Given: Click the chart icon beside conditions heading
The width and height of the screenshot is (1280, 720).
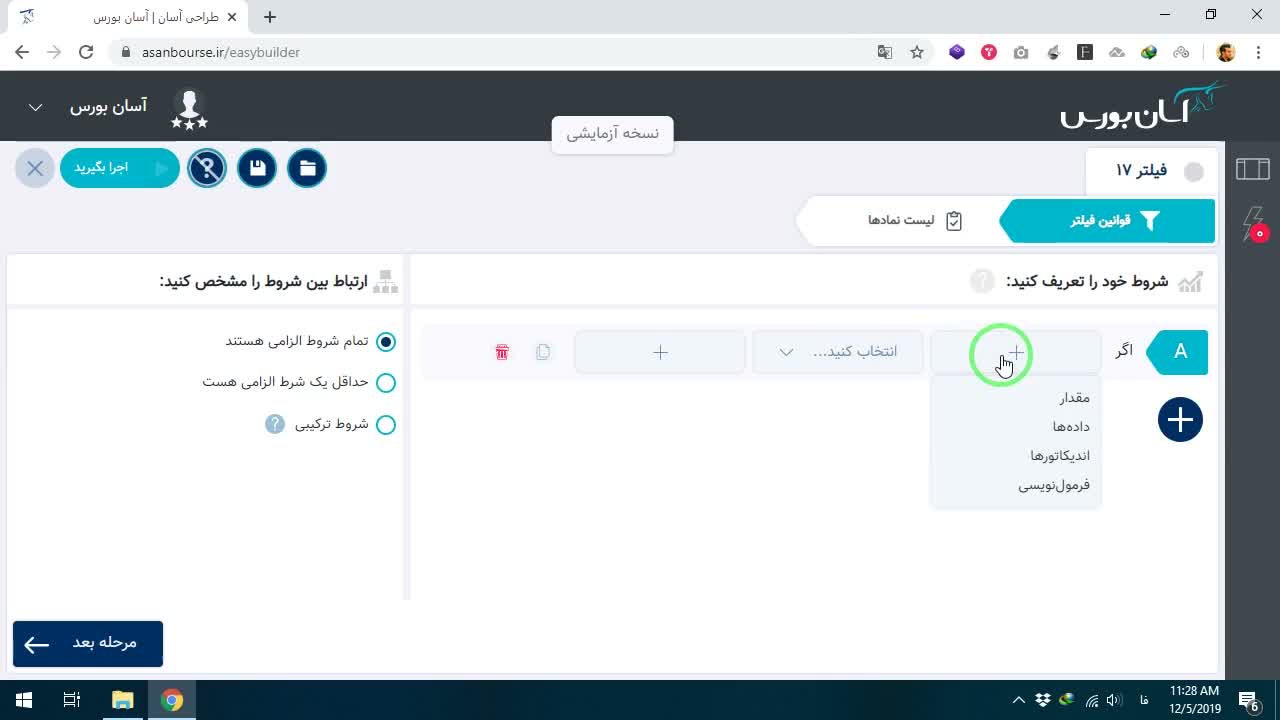Looking at the screenshot, I should pos(1190,282).
